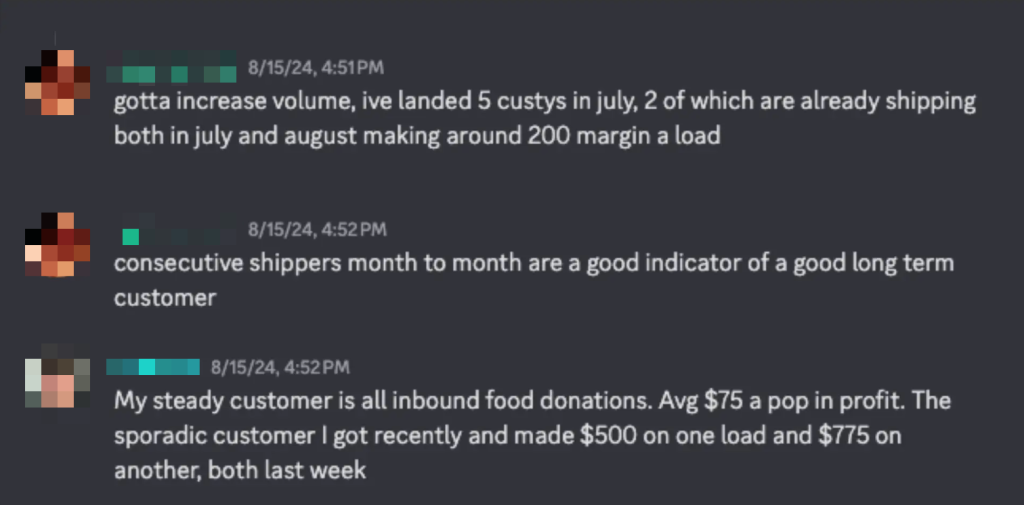This screenshot has width=1024, height=505.
Task: Open avatar of the 4:51 PM message author
Action: tap(56, 83)
